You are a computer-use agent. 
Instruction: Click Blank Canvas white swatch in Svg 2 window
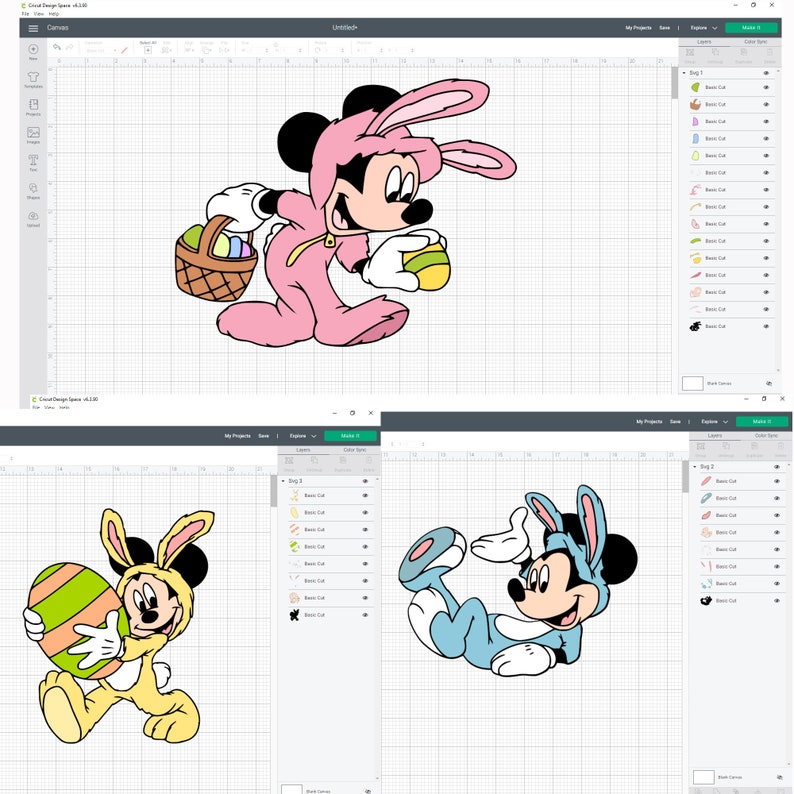(703, 777)
